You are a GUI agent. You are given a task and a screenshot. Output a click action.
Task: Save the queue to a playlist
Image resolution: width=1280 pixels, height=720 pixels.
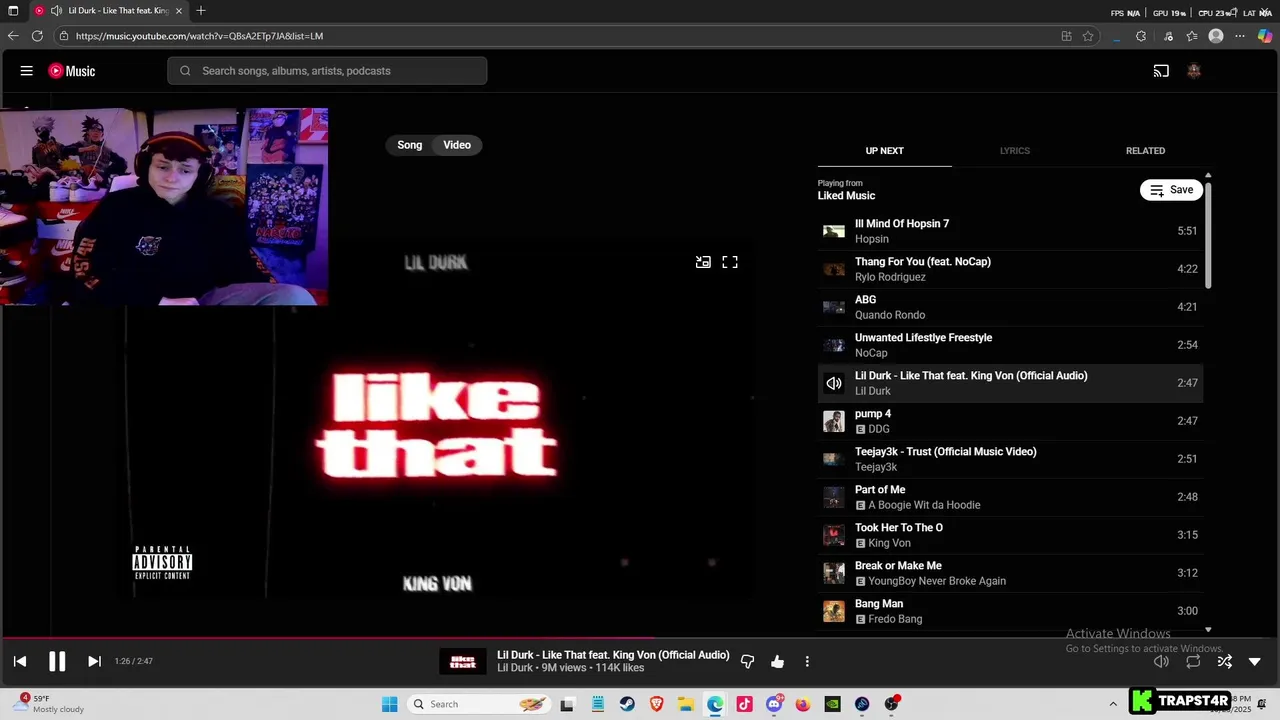[x=1171, y=190]
